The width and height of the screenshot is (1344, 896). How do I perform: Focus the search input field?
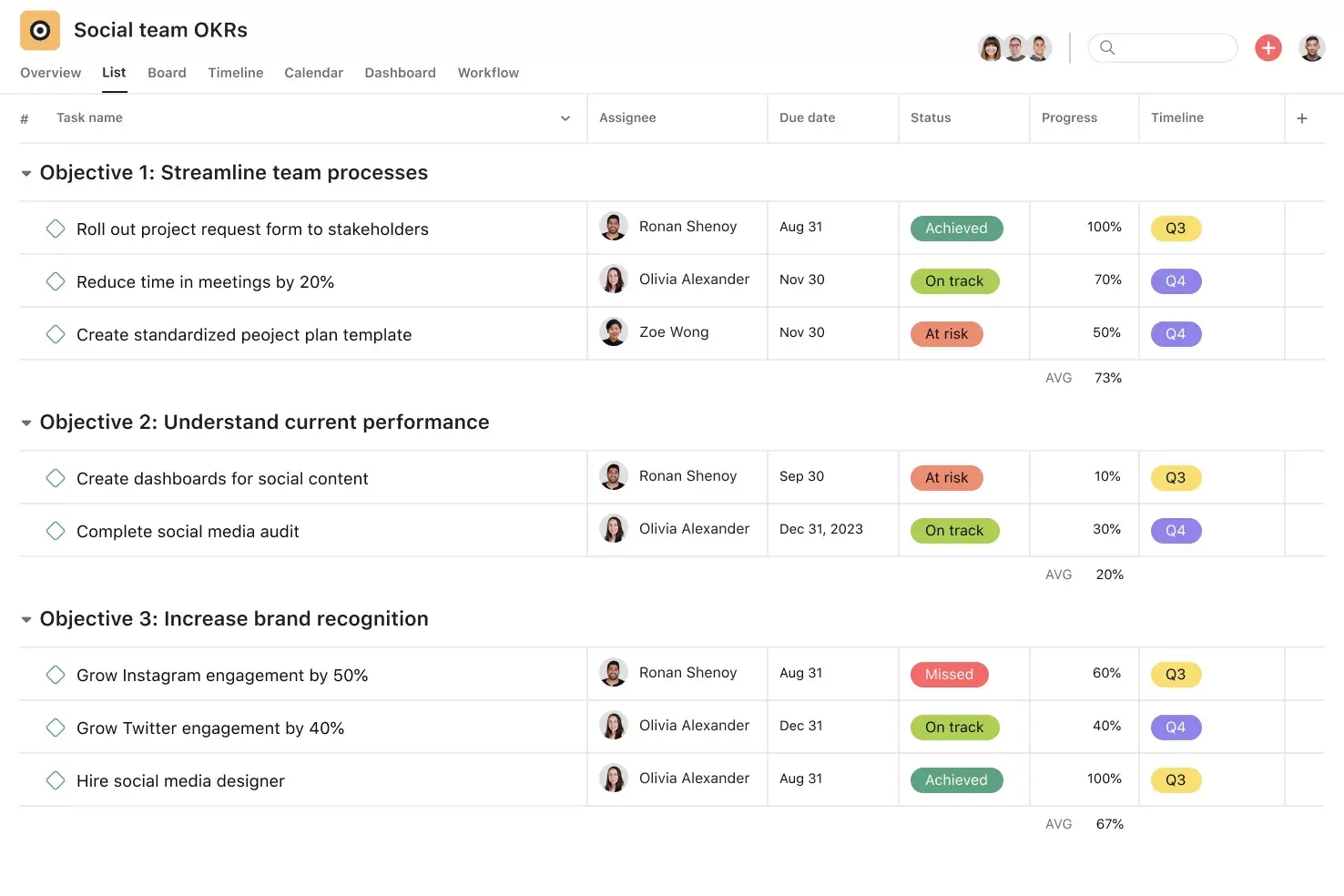coord(1173,47)
